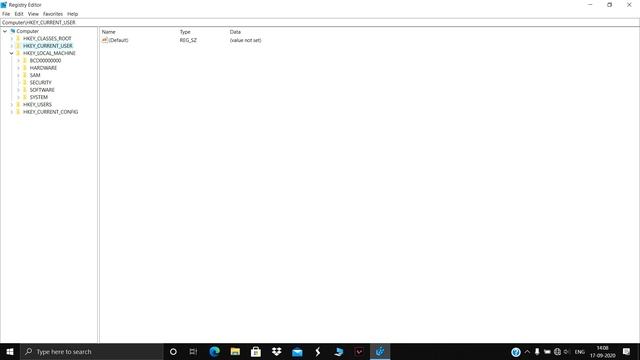Open the View menu
Viewport: 640px width, 360px height.
(33, 14)
